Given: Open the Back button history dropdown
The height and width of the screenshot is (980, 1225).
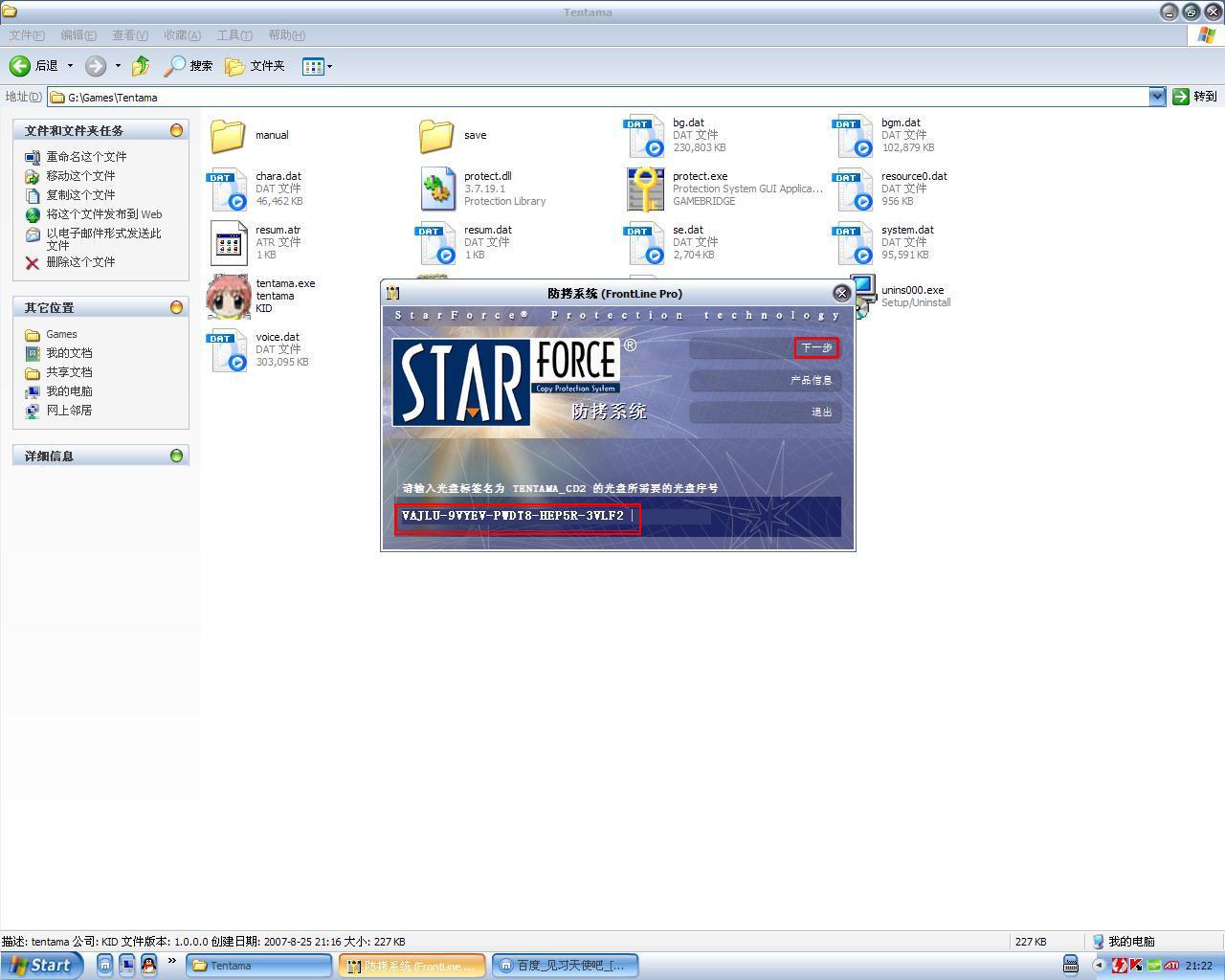Looking at the screenshot, I should pyautogui.click(x=70, y=66).
